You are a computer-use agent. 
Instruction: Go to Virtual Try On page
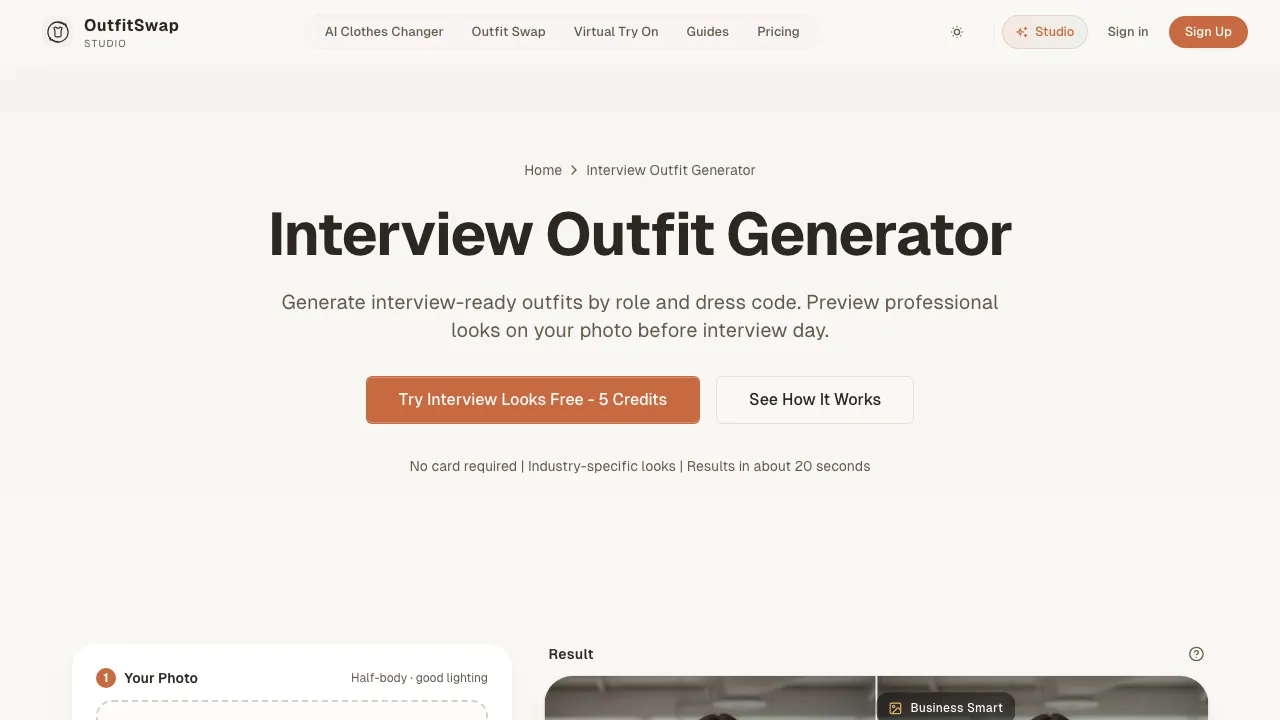click(x=616, y=32)
